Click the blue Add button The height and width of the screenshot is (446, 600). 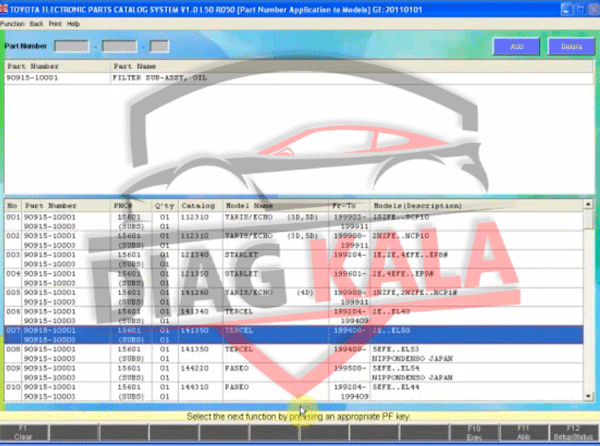(517, 46)
